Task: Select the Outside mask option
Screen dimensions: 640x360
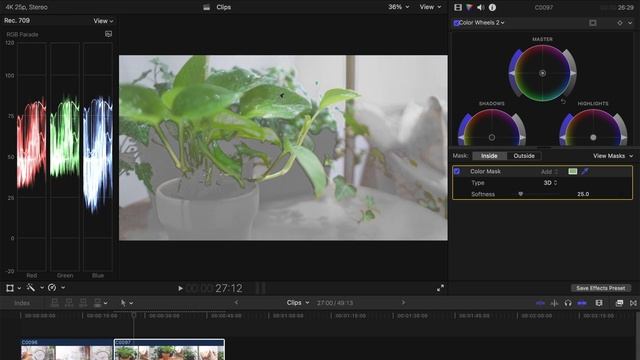Action: coord(524,156)
